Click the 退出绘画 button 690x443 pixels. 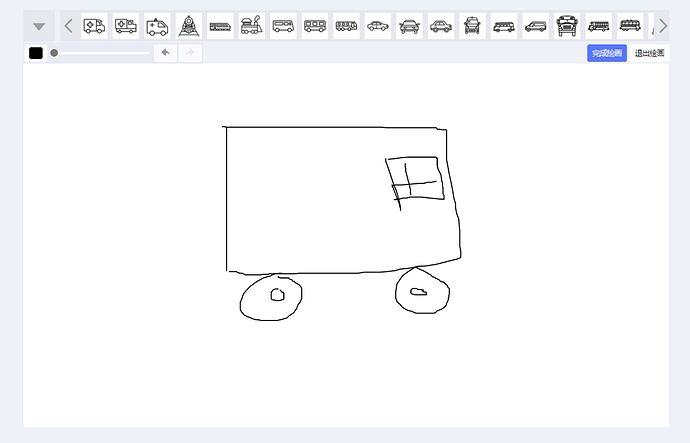coord(648,53)
